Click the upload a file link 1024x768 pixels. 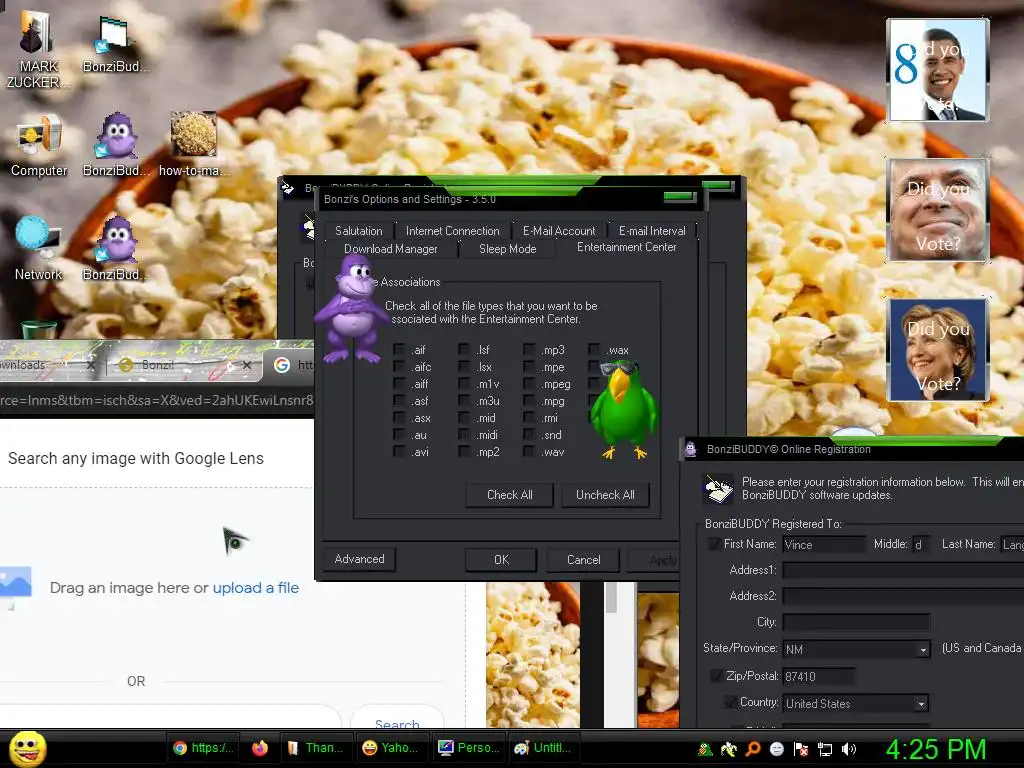click(255, 588)
